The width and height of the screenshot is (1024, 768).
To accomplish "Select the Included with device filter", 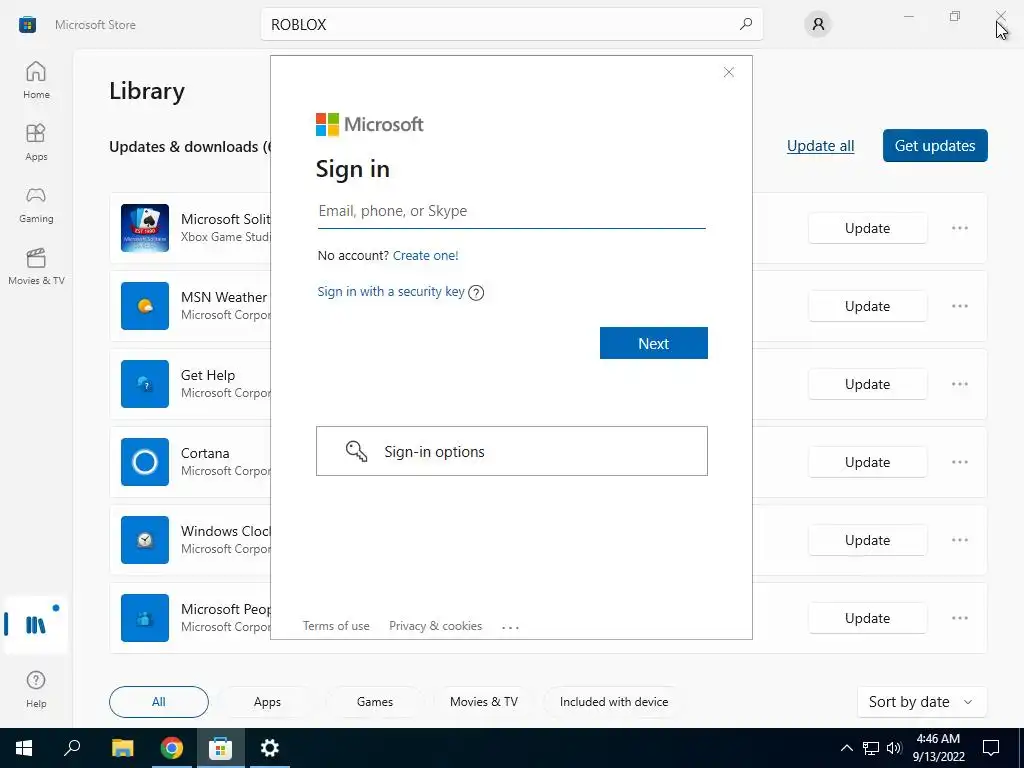I will pyautogui.click(x=614, y=702).
